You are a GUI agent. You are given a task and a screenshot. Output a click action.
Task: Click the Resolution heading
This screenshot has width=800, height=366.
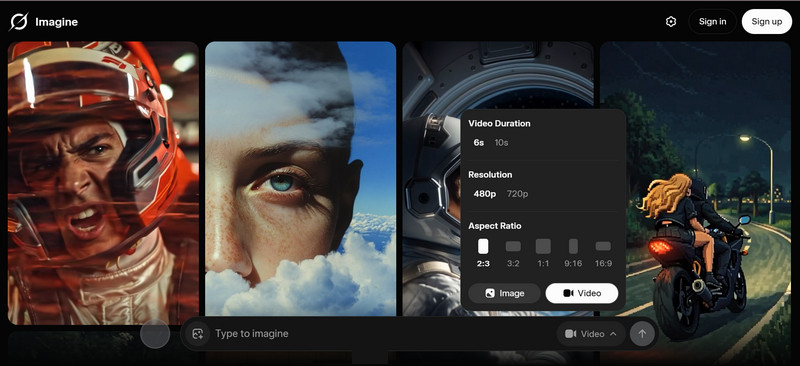(490, 175)
